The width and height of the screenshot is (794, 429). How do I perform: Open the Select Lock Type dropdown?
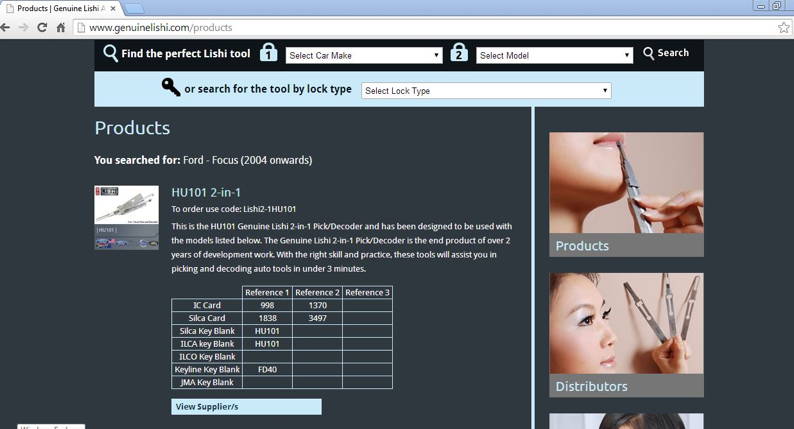point(486,91)
